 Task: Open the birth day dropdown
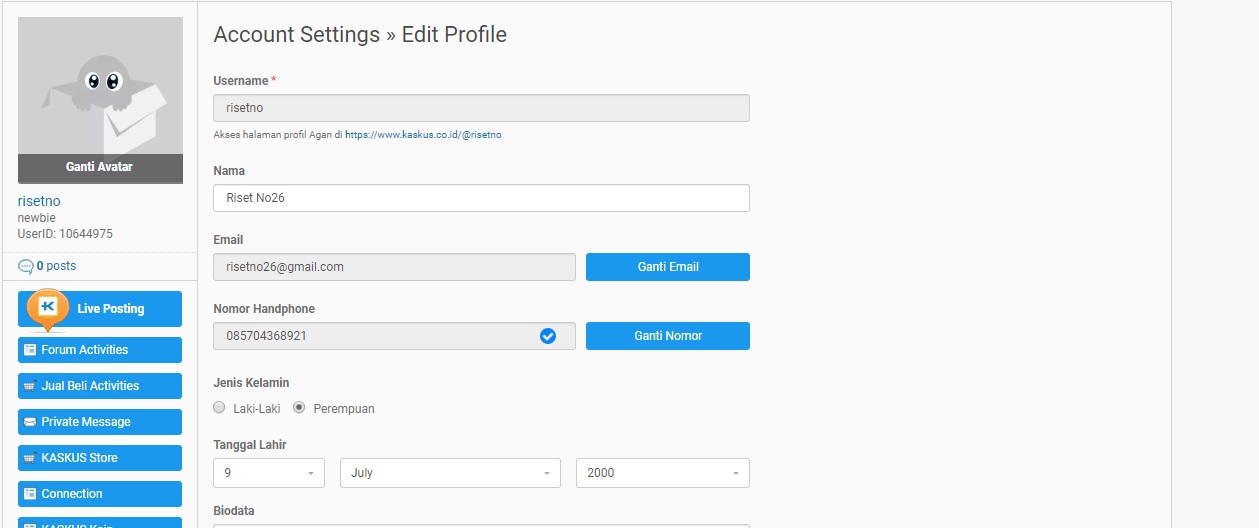click(x=269, y=473)
